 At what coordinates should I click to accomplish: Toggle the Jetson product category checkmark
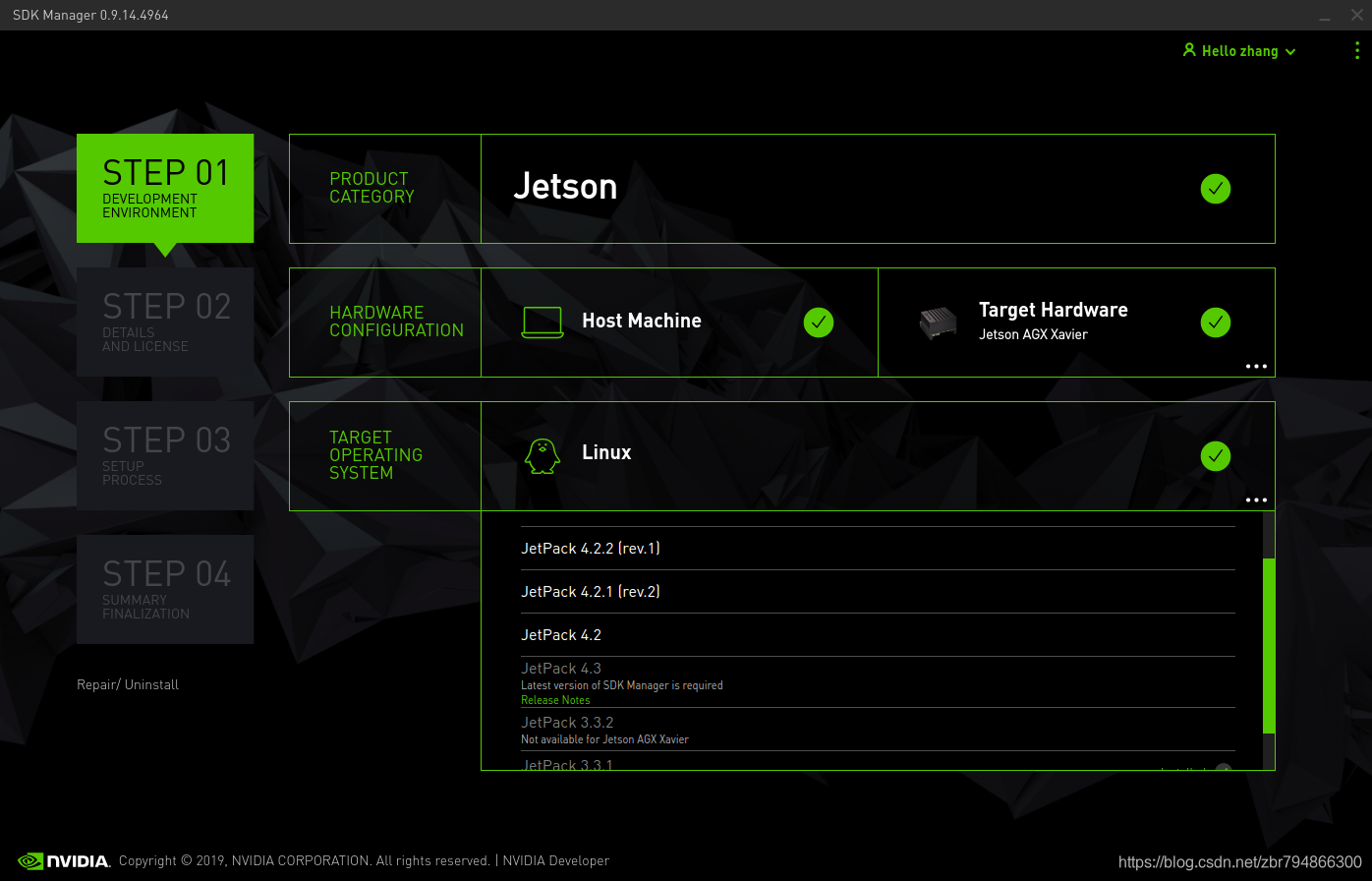coord(1216,189)
